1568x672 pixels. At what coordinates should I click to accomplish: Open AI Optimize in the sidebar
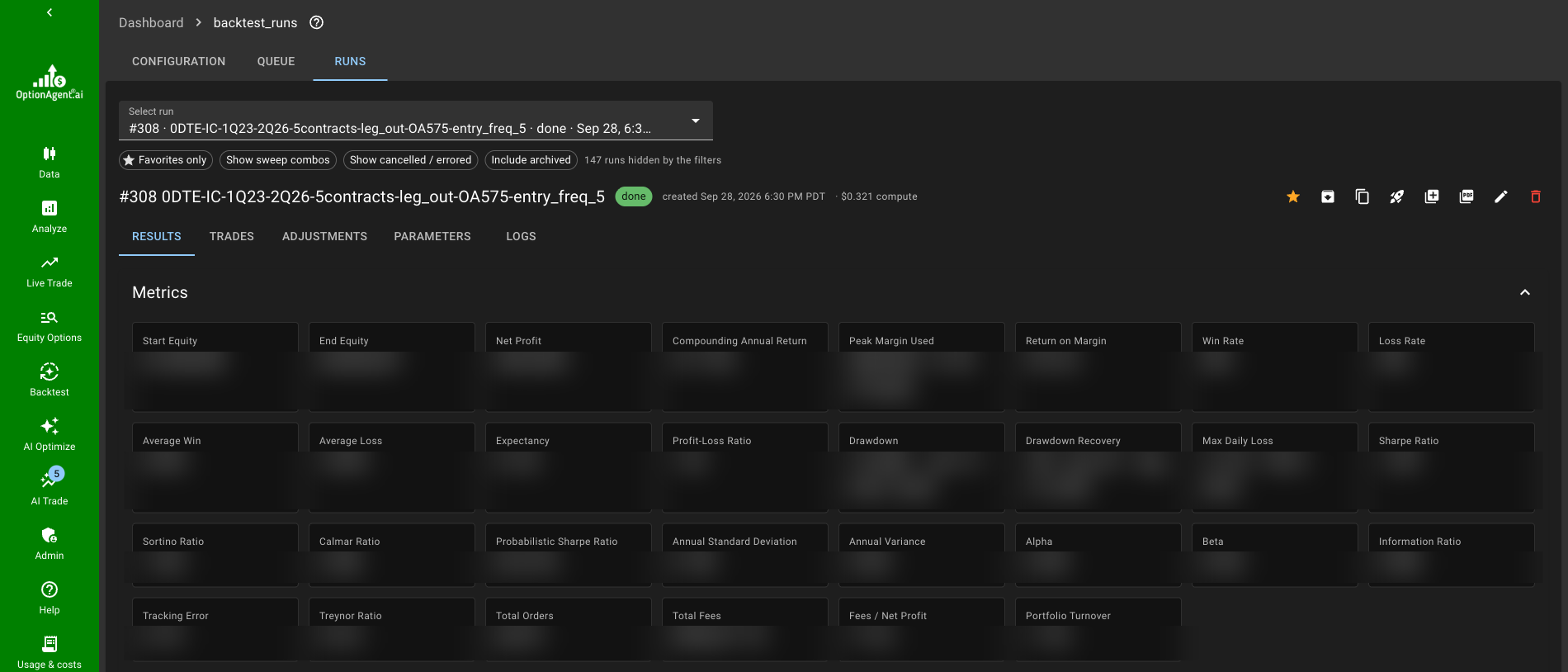point(50,434)
